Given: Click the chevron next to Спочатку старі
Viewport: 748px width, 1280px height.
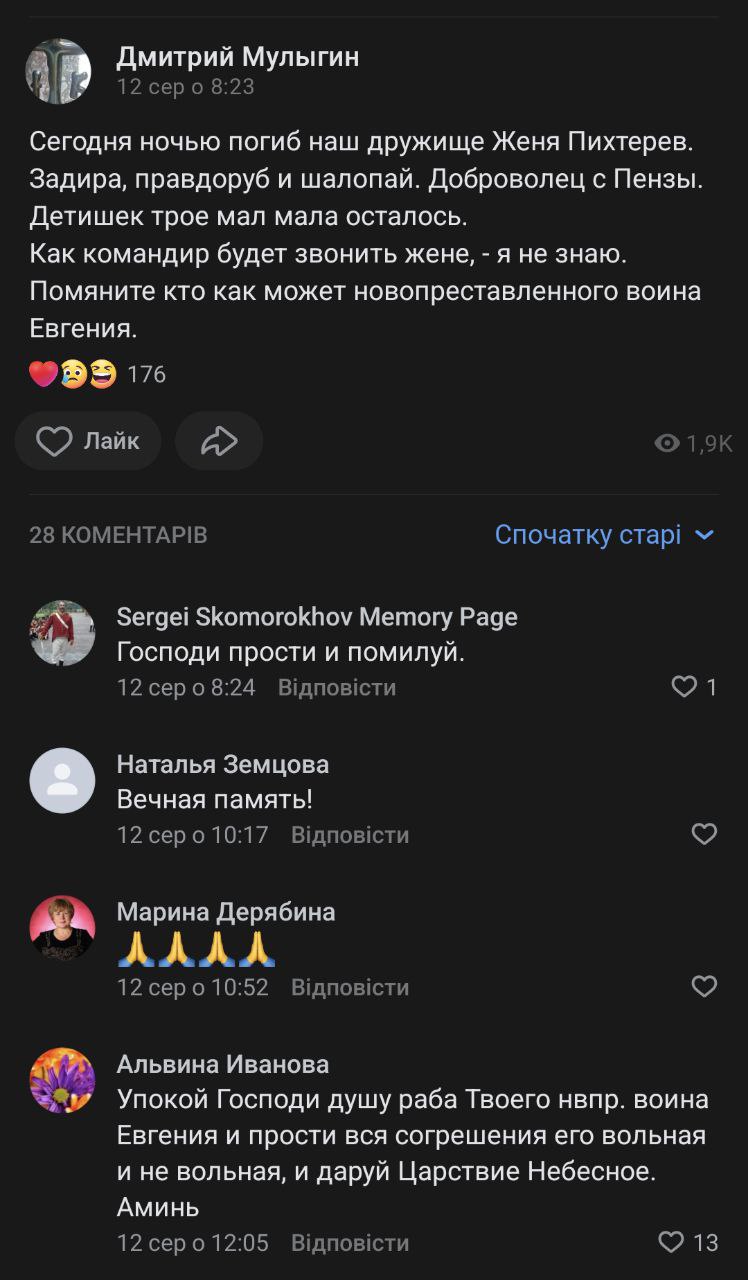Looking at the screenshot, I should 705,535.
